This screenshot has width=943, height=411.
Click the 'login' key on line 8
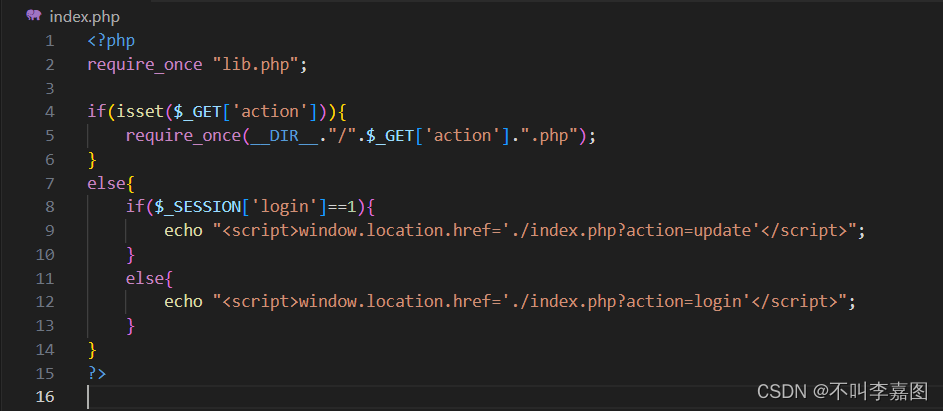pyautogui.click(x=284, y=208)
